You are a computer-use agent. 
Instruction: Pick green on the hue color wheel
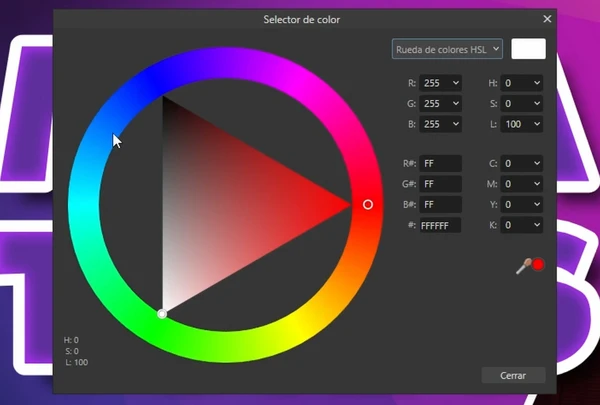[155, 328]
